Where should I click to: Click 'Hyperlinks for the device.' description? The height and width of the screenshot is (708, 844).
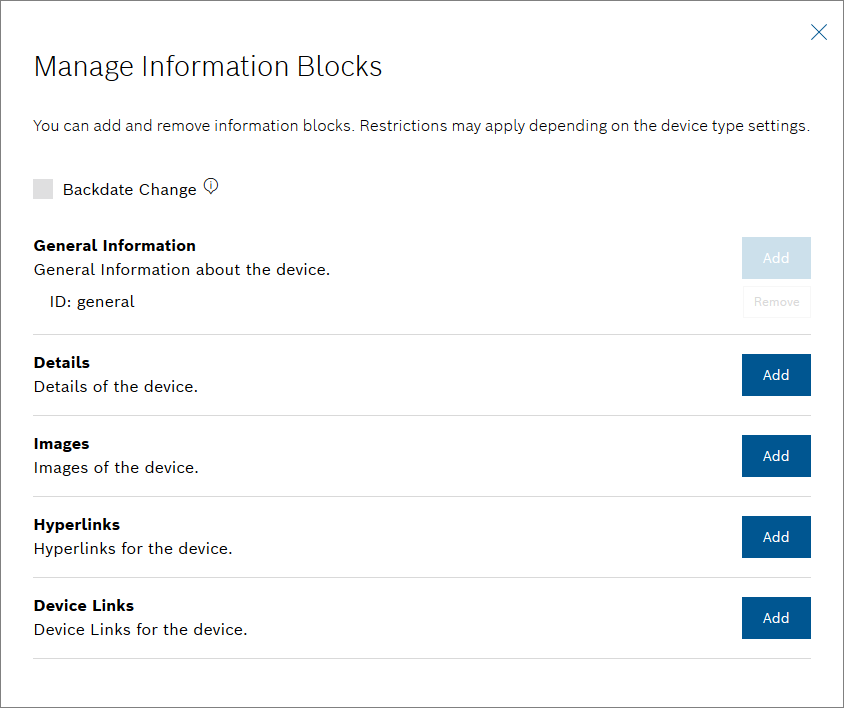(x=133, y=549)
